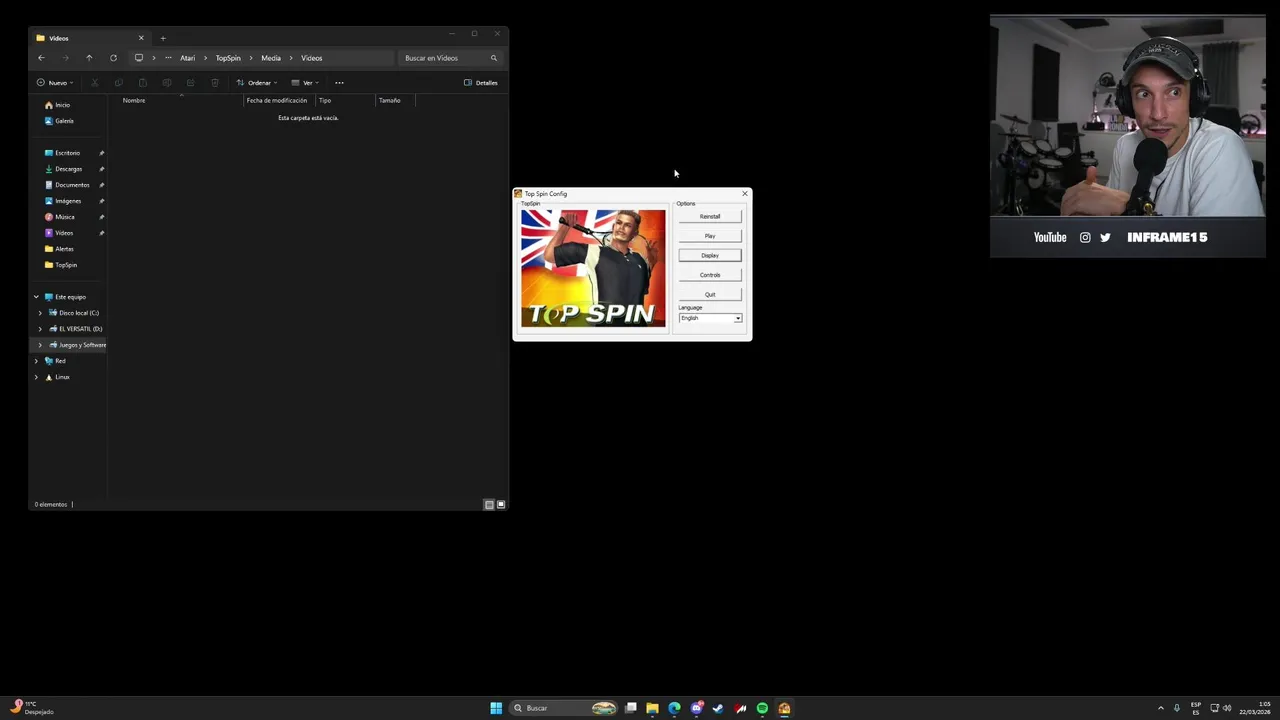
Task: Open Microsoft Edge from the taskbar
Action: (x=674, y=708)
